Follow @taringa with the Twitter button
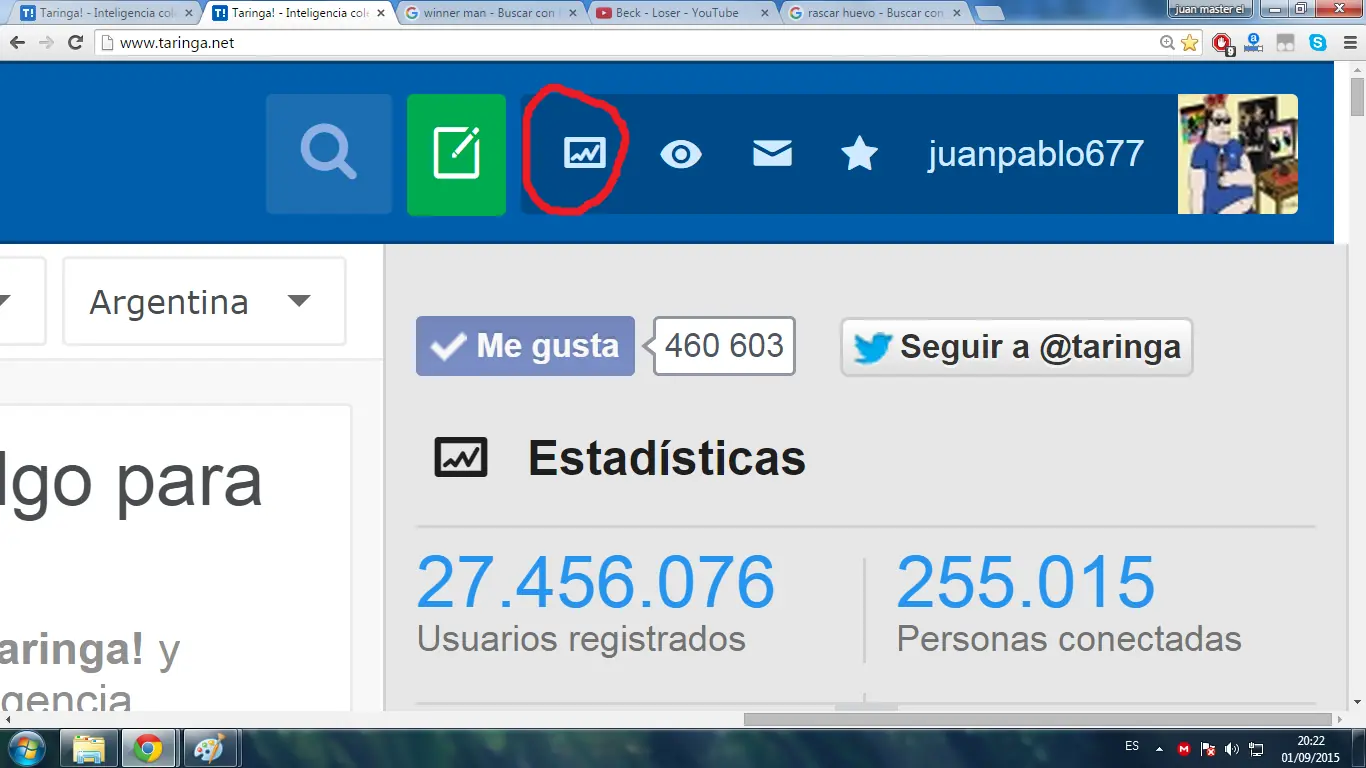 tap(1017, 347)
